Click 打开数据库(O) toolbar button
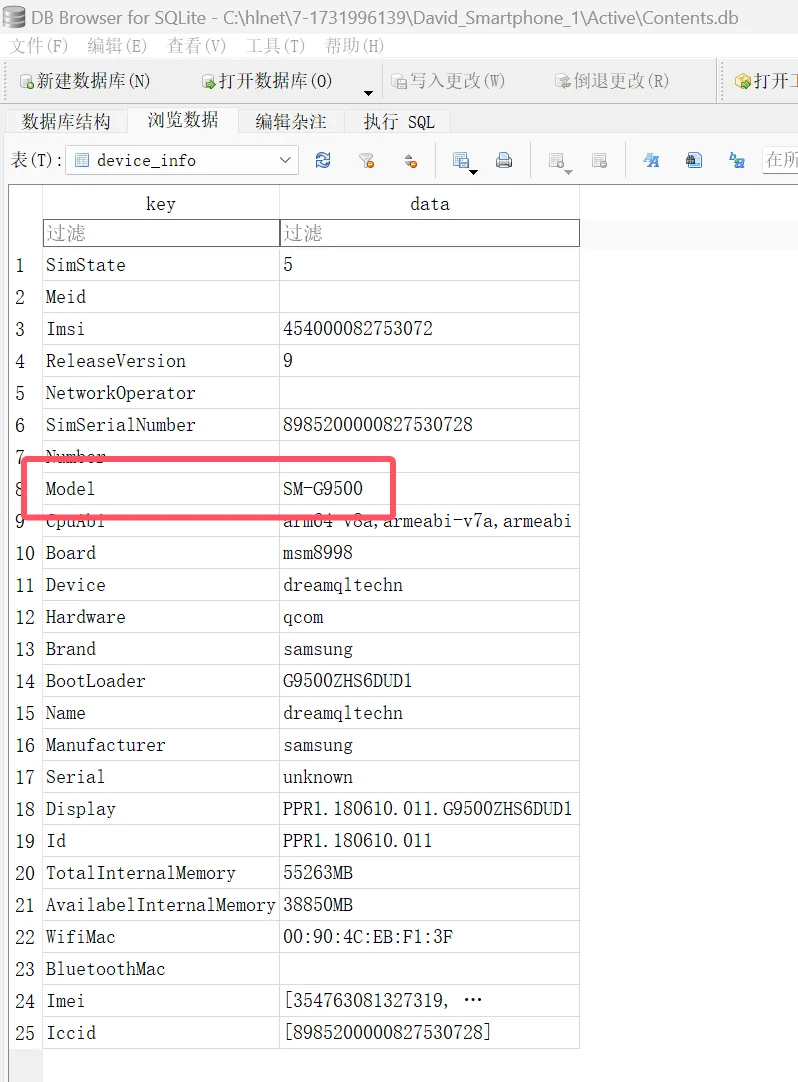Viewport: 798px width, 1082px height. pyautogui.click(x=267, y=81)
